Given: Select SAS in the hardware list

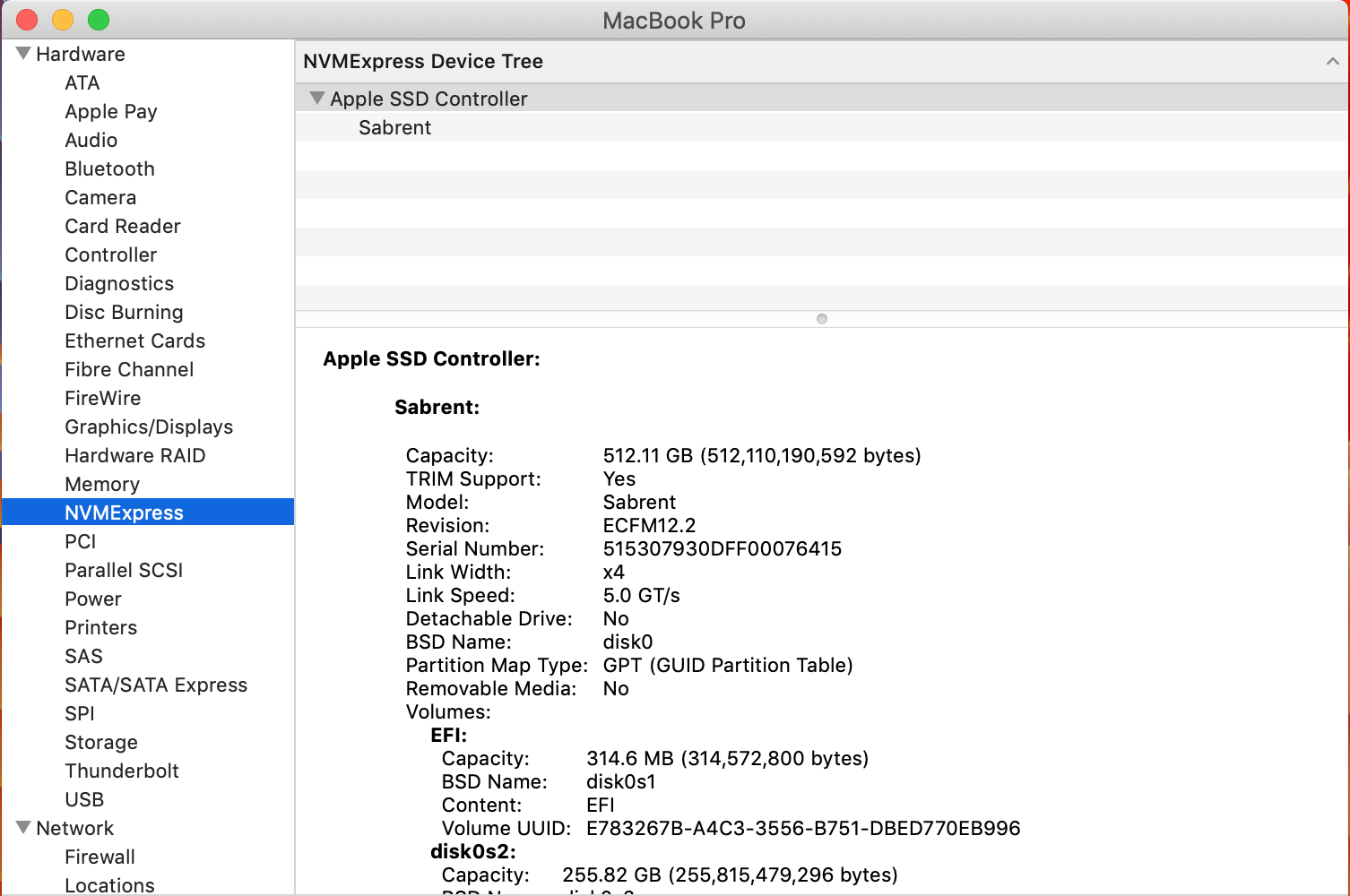Looking at the screenshot, I should pos(84,656).
